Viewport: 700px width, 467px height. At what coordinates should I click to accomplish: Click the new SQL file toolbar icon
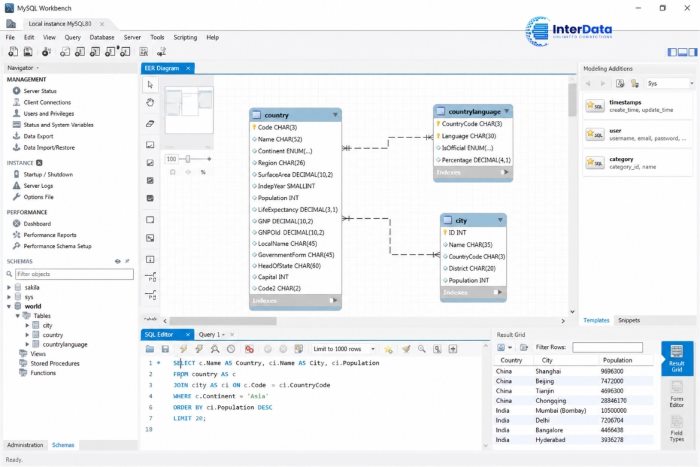pos(13,52)
